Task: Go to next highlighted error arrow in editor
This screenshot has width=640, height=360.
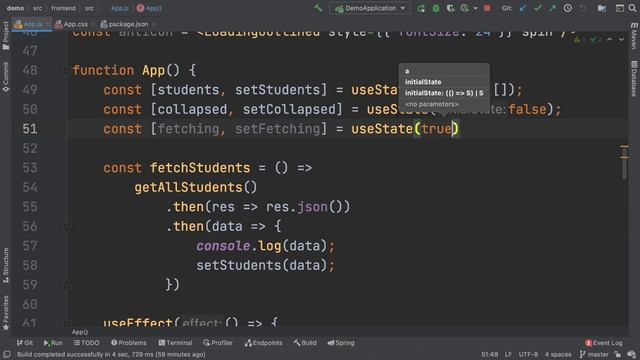Action: (x=621, y=40)
